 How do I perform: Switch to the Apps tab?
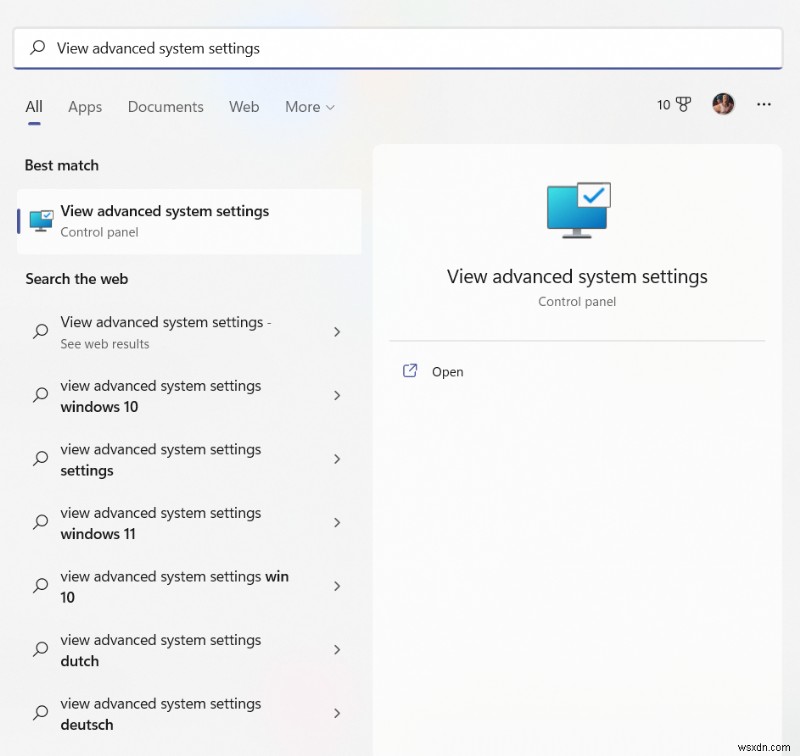(85, 107)
